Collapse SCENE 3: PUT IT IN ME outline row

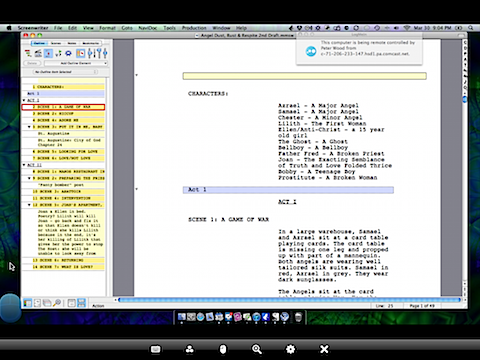pos(29,127)
